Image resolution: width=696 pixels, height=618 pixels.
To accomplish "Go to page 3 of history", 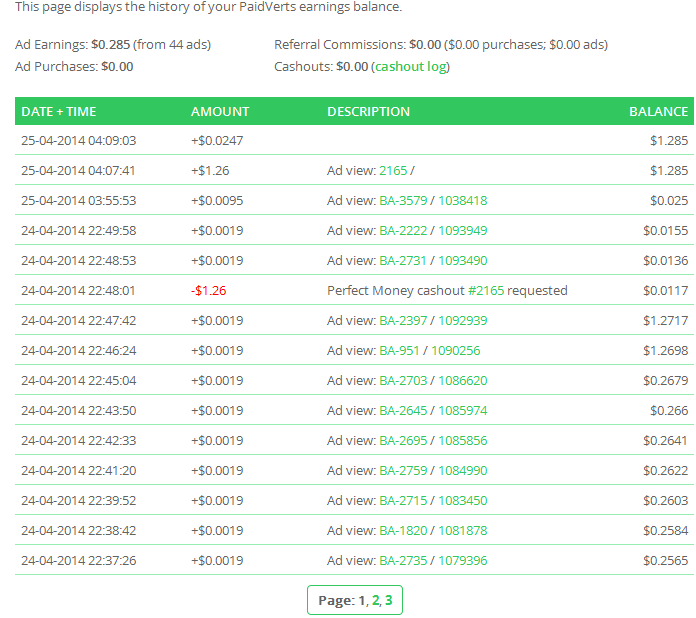I will click(388, 601).
